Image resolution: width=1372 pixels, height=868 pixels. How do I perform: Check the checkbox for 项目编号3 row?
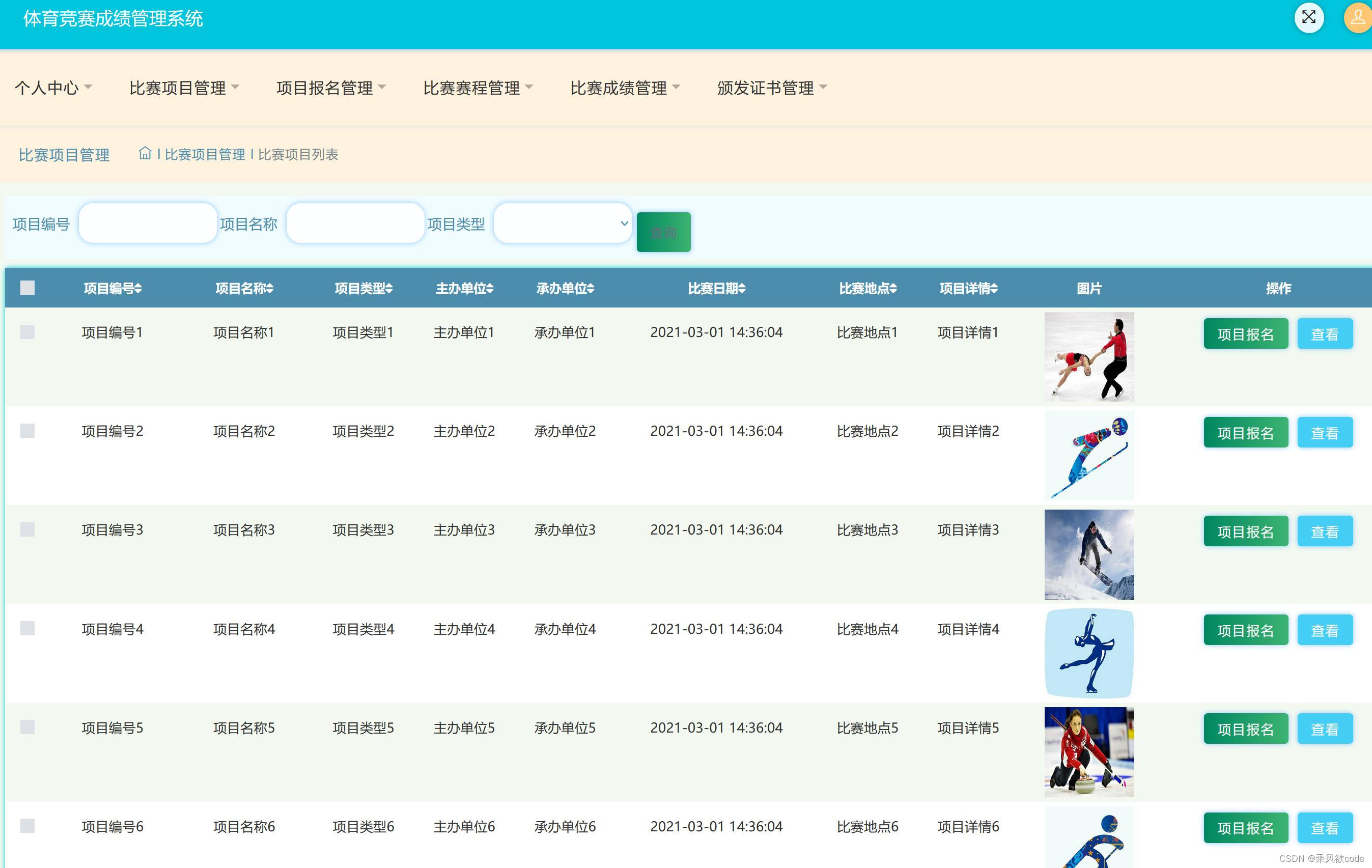click(27, 529)
